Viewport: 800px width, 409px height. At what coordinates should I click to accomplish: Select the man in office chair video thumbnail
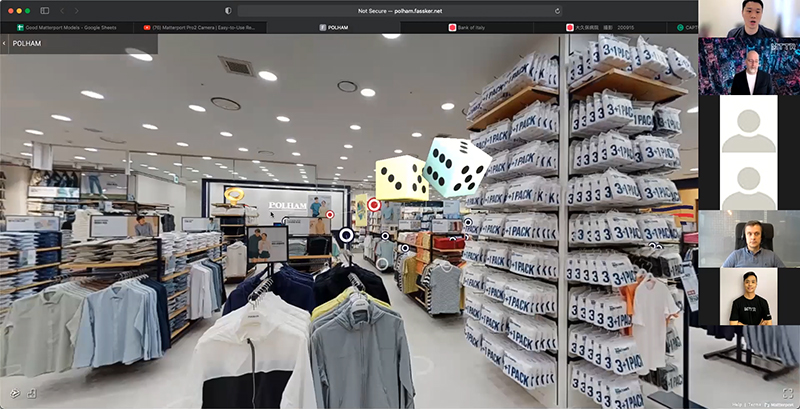(x=749, y=239)
